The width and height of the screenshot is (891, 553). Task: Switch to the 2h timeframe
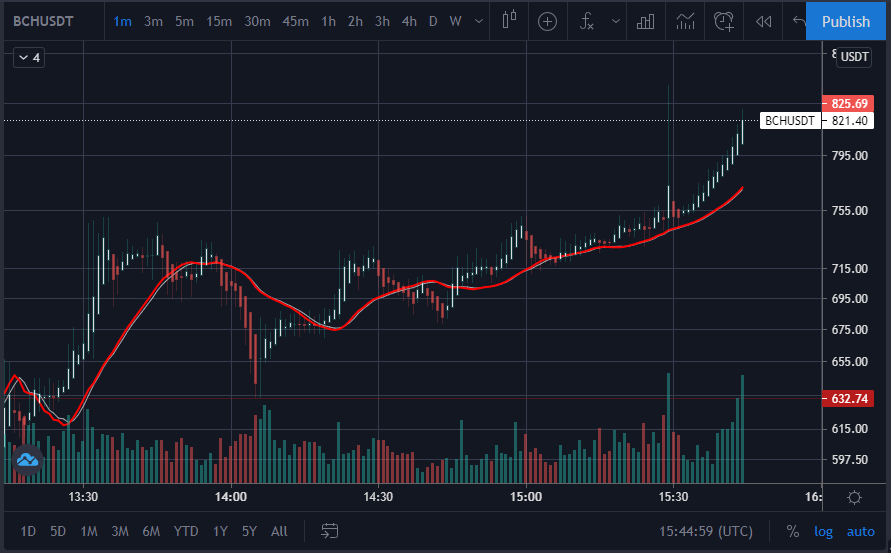tap(355, 22)
